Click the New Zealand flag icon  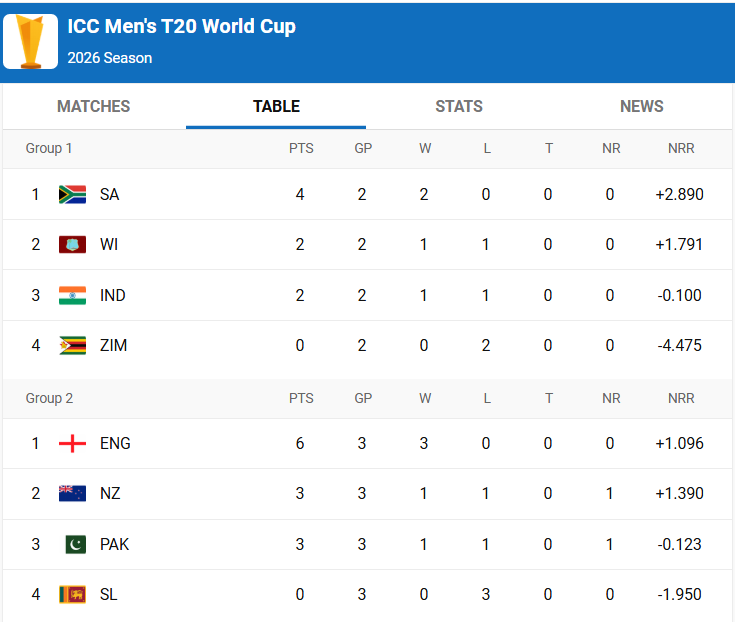pyautogui.click(x=72, y=493)
